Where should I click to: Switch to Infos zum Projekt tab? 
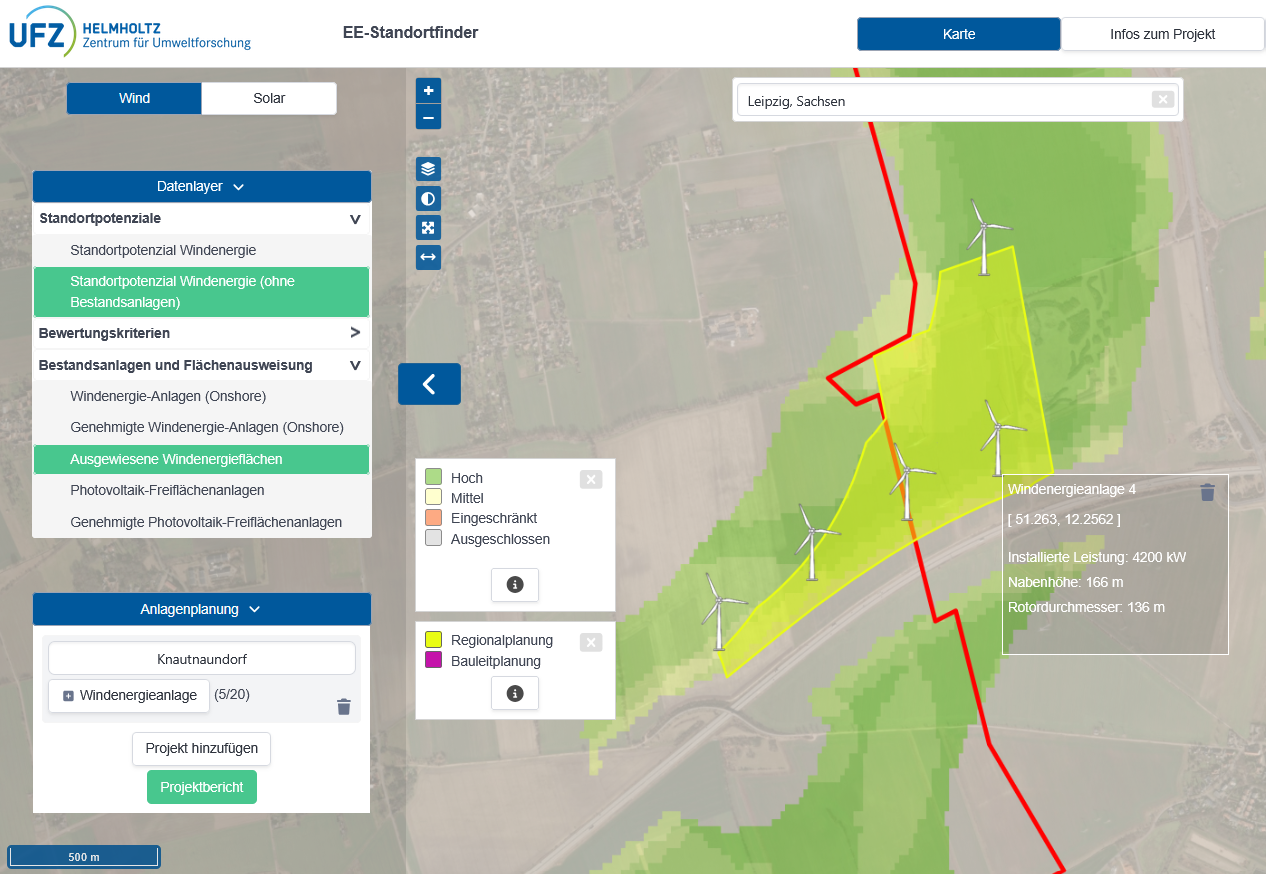pyautogui.click(x=1162, y=34)
